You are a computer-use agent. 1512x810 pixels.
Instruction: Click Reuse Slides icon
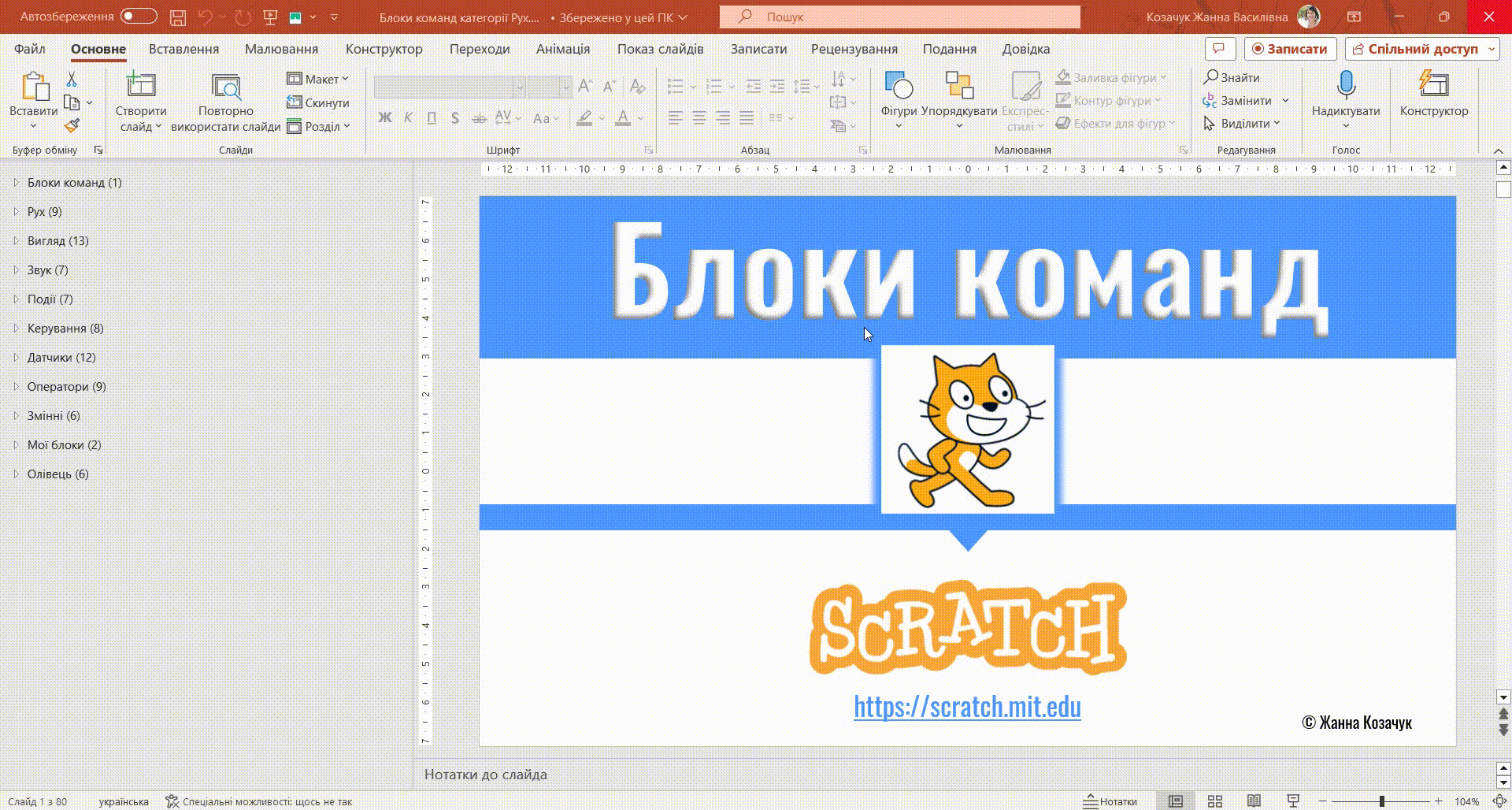pos(226,87)
